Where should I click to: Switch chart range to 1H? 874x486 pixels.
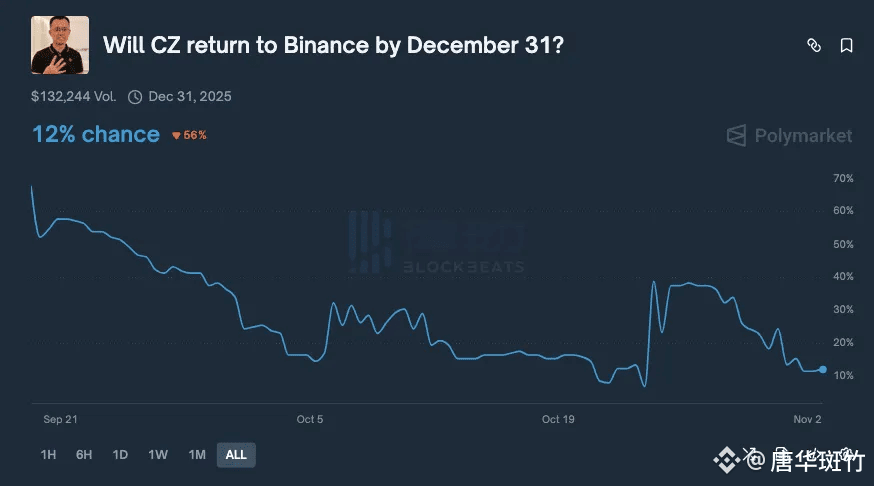(x=48, y=455)
